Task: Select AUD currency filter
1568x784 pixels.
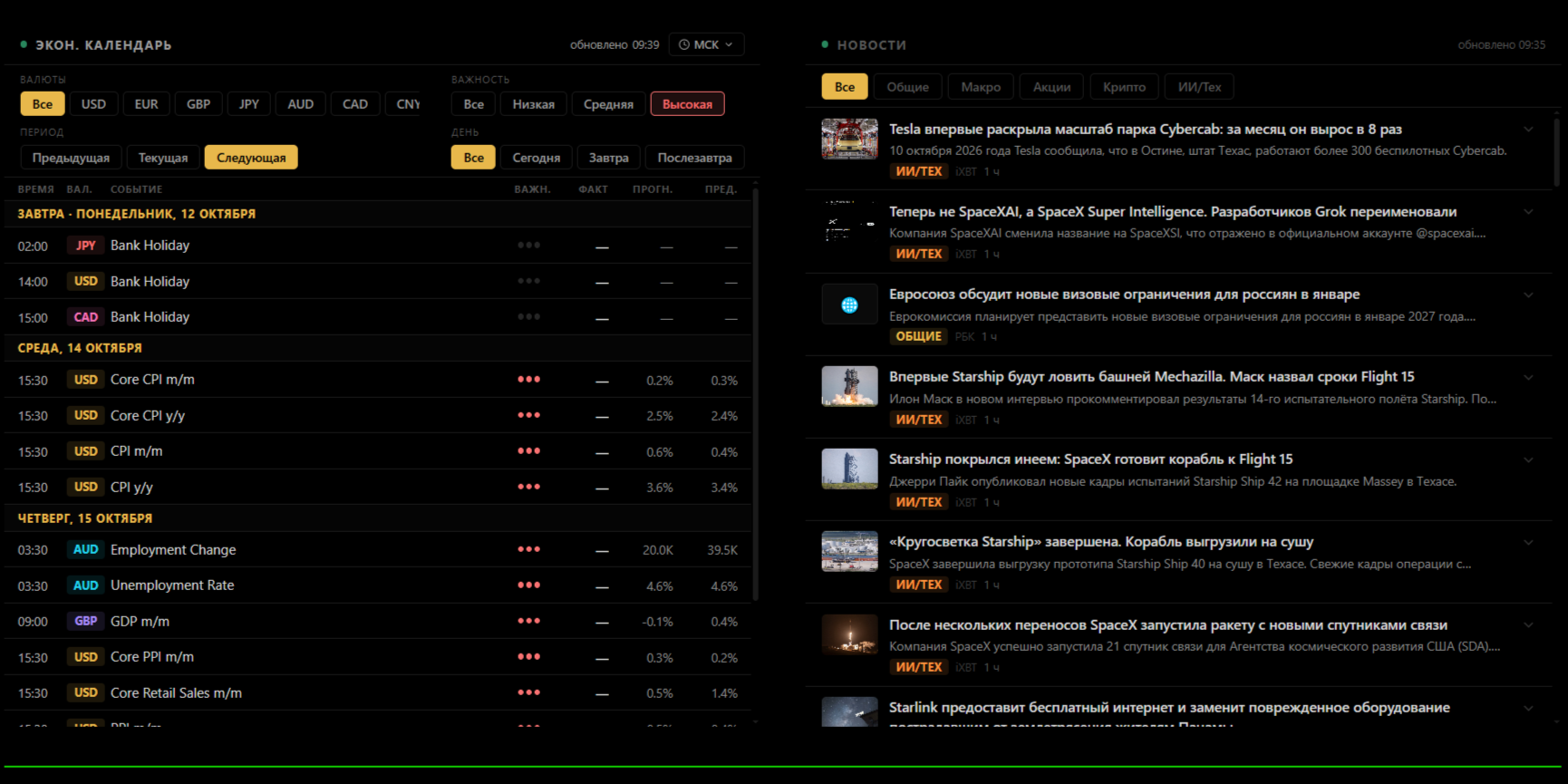Action: [301, 104]
